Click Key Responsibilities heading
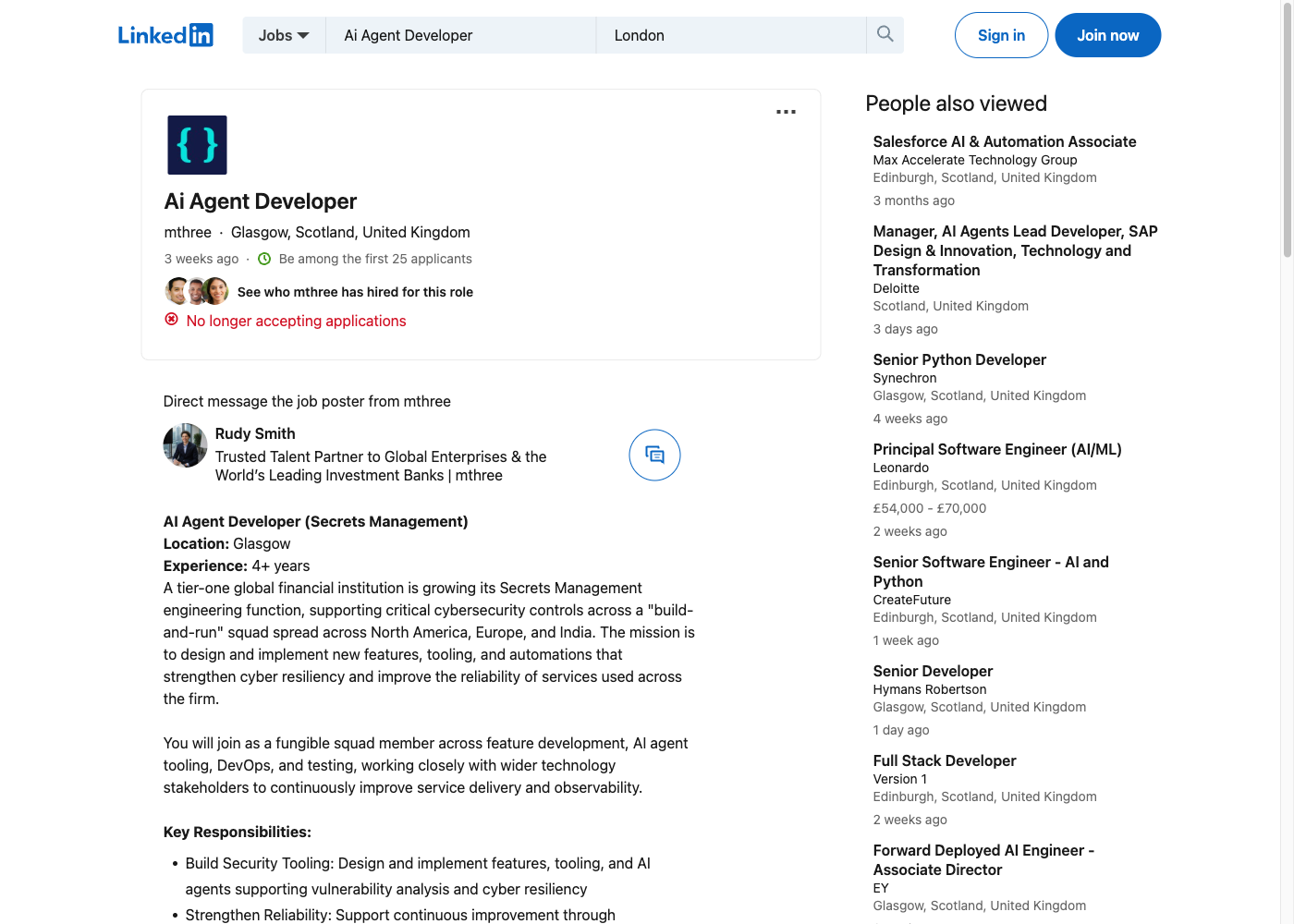Viewport: 1294px width, 924px height. coord(238,832)
